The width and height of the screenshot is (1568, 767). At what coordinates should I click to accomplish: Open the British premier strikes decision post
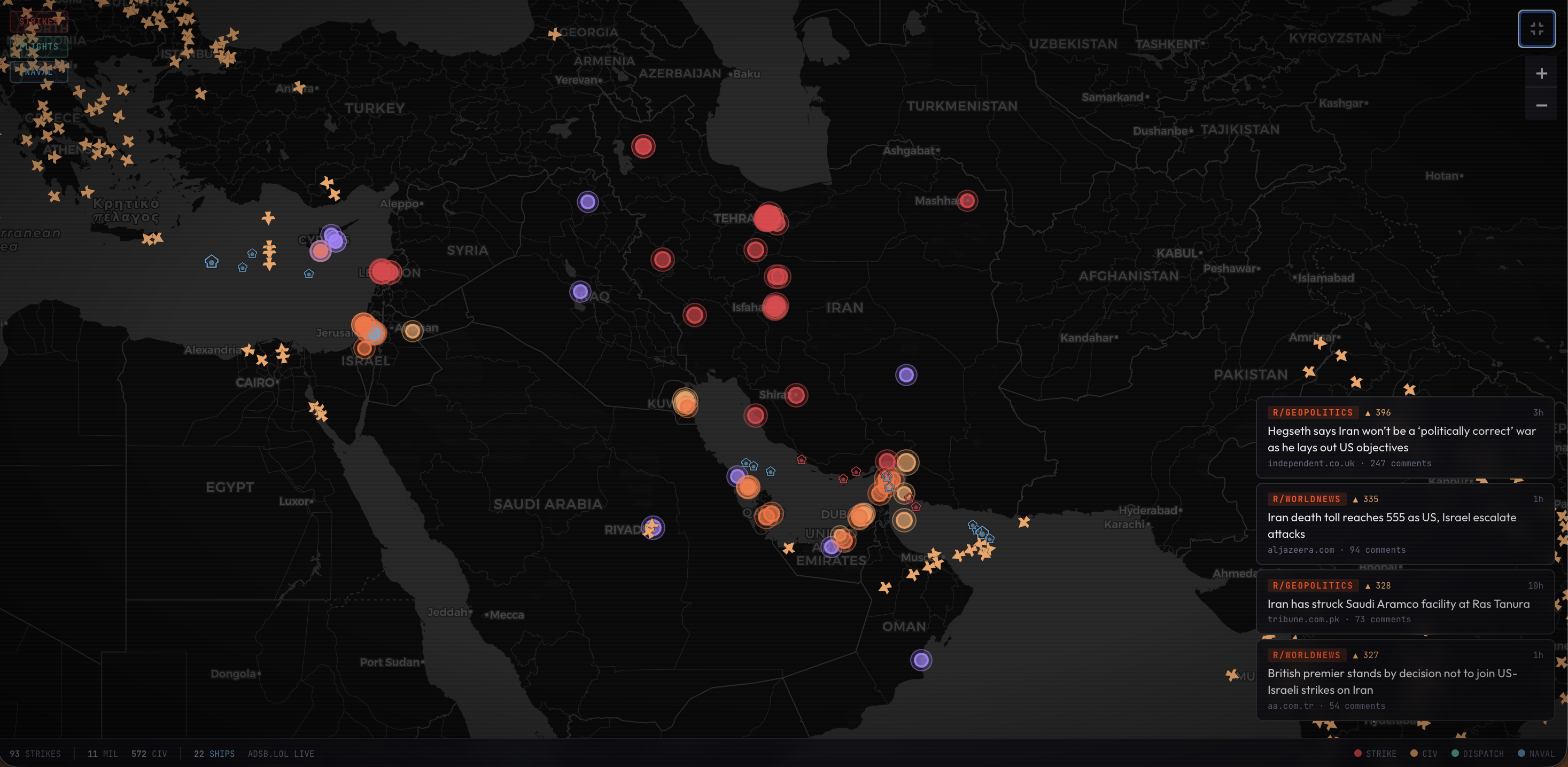pyautogui.click(x=1391, y=681)
